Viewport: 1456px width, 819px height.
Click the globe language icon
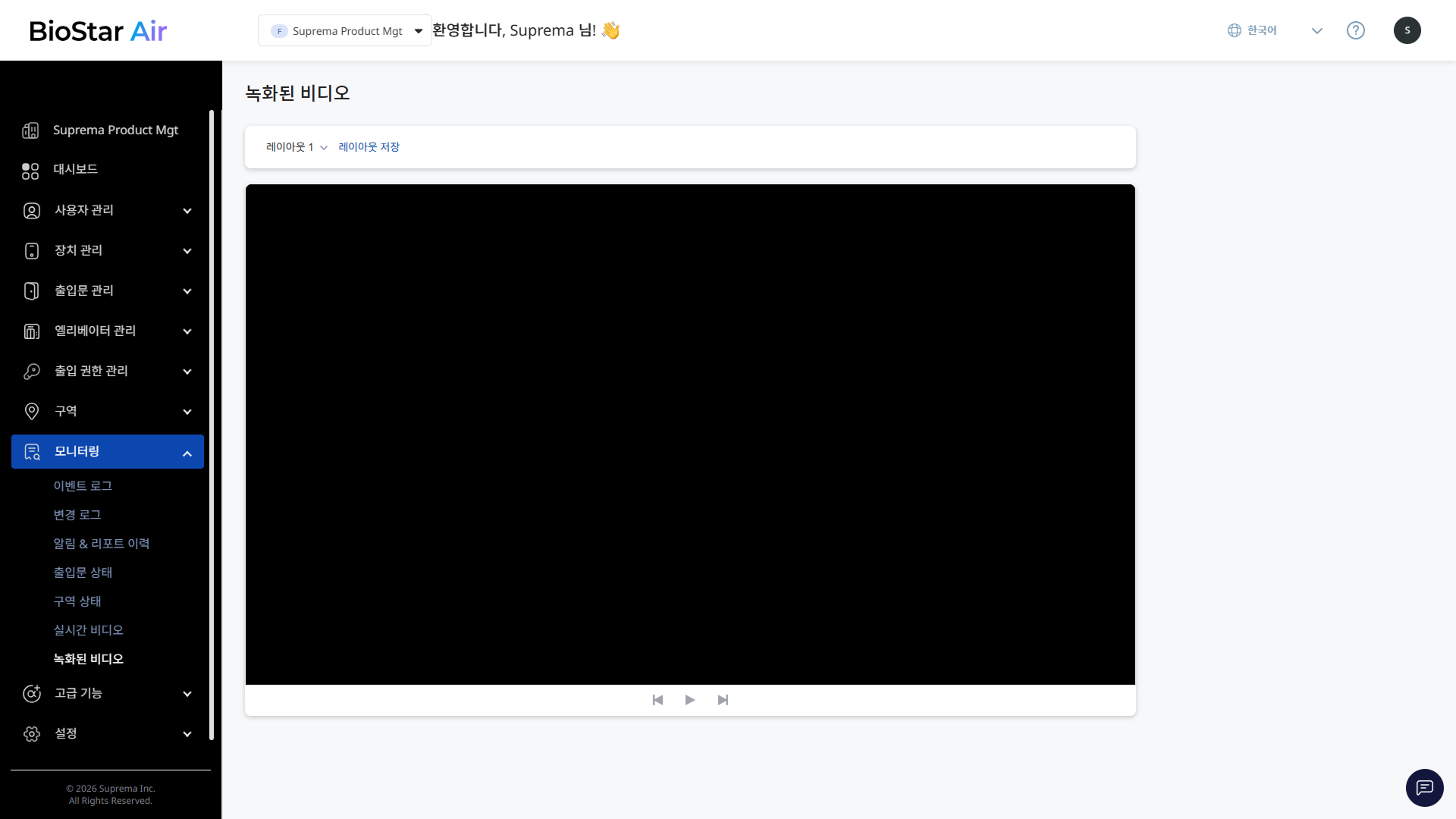click(x=1234, y=30)
